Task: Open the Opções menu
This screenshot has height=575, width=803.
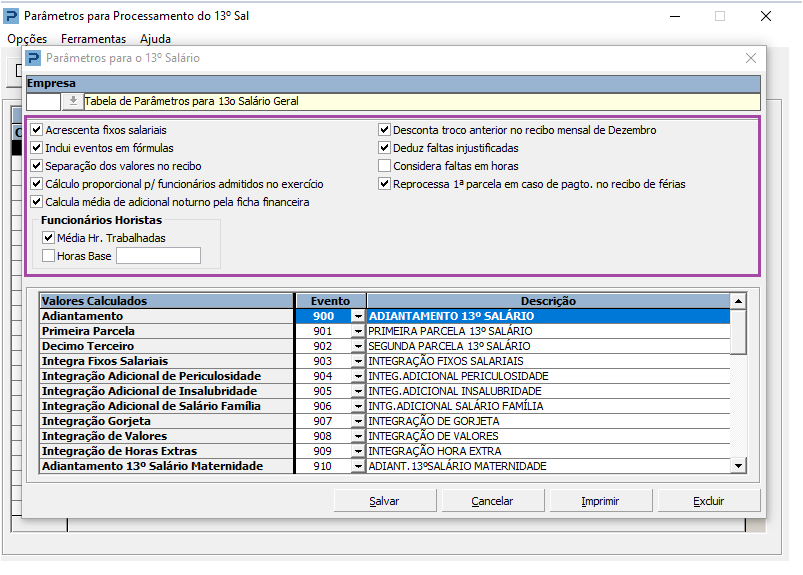Action: pos(27,39)
